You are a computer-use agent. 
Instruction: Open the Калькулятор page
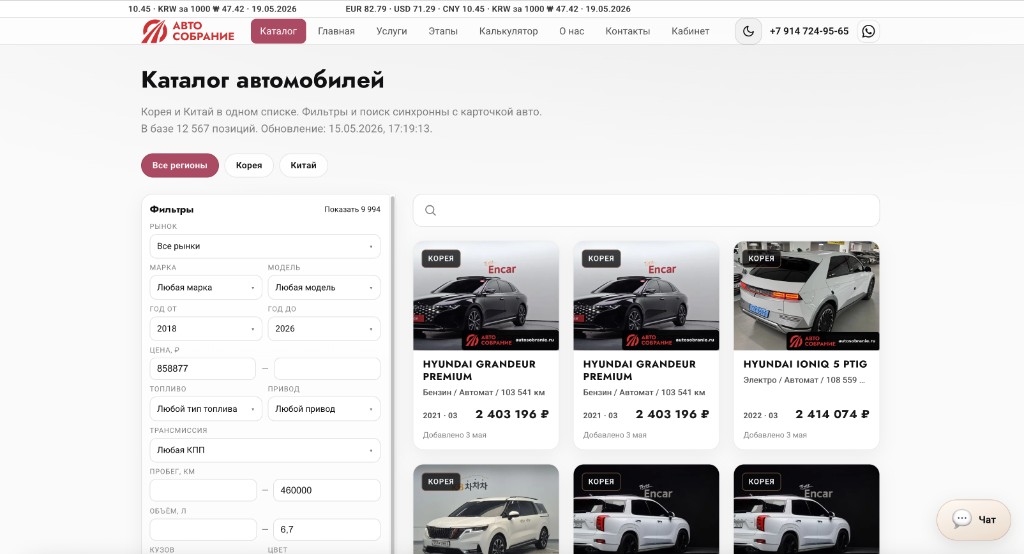coord(509,31)
